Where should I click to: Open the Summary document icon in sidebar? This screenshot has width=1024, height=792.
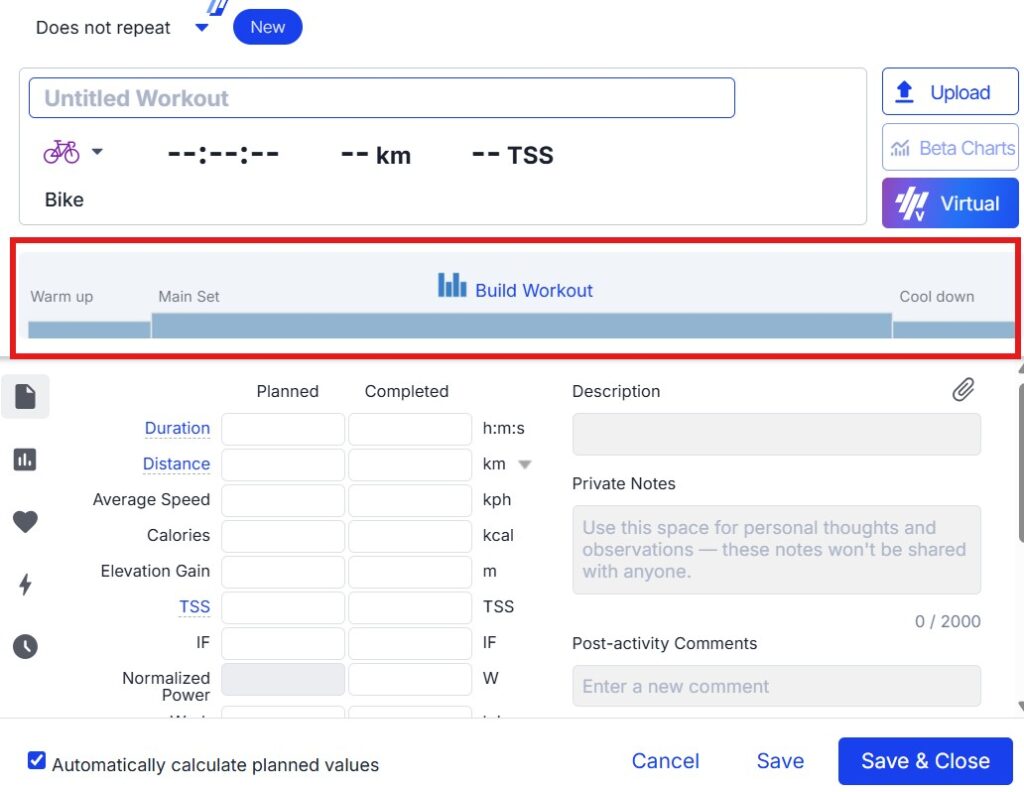(25, 396)
